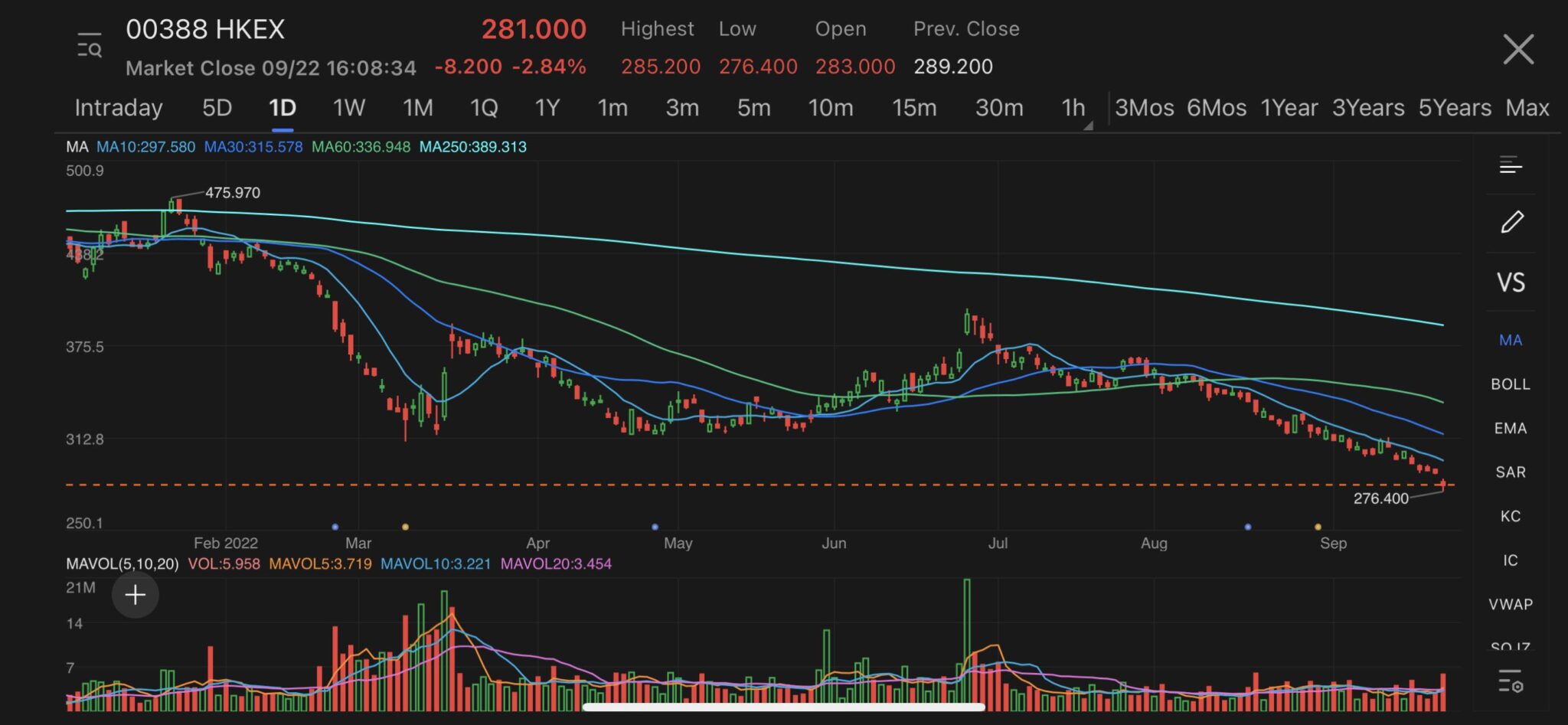1568x725 pixels.
Task: Click the MA30:315.578 legend value
Action: tap(253, 147)
